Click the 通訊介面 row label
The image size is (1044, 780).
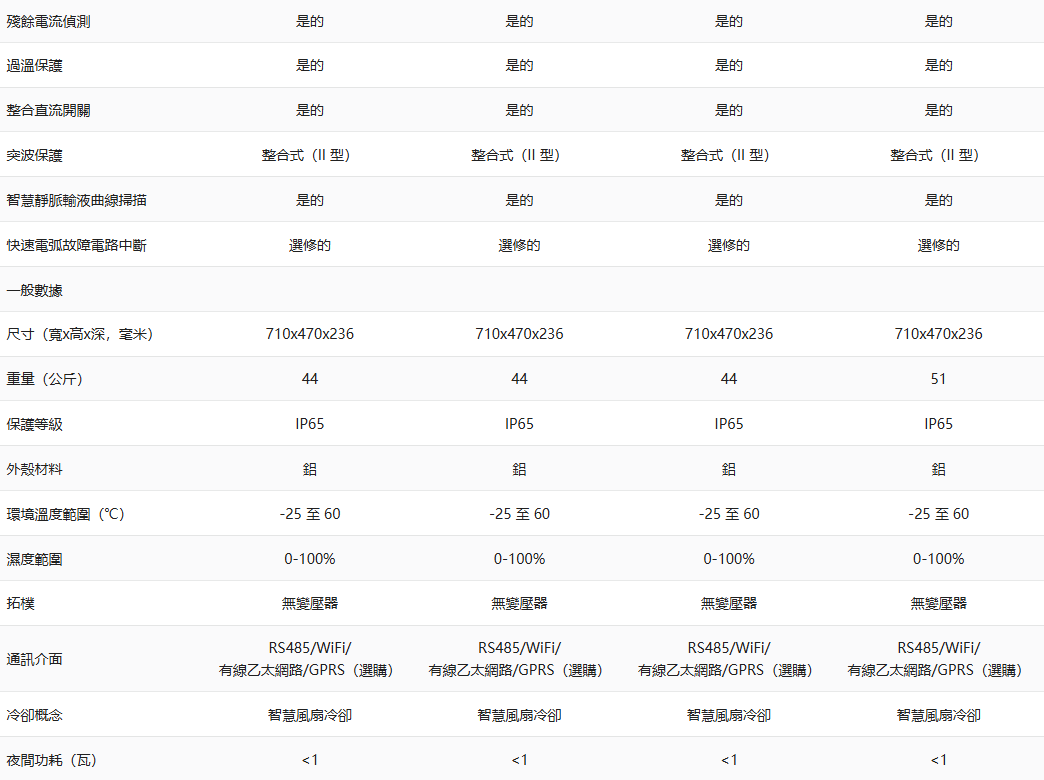point(34,659)
